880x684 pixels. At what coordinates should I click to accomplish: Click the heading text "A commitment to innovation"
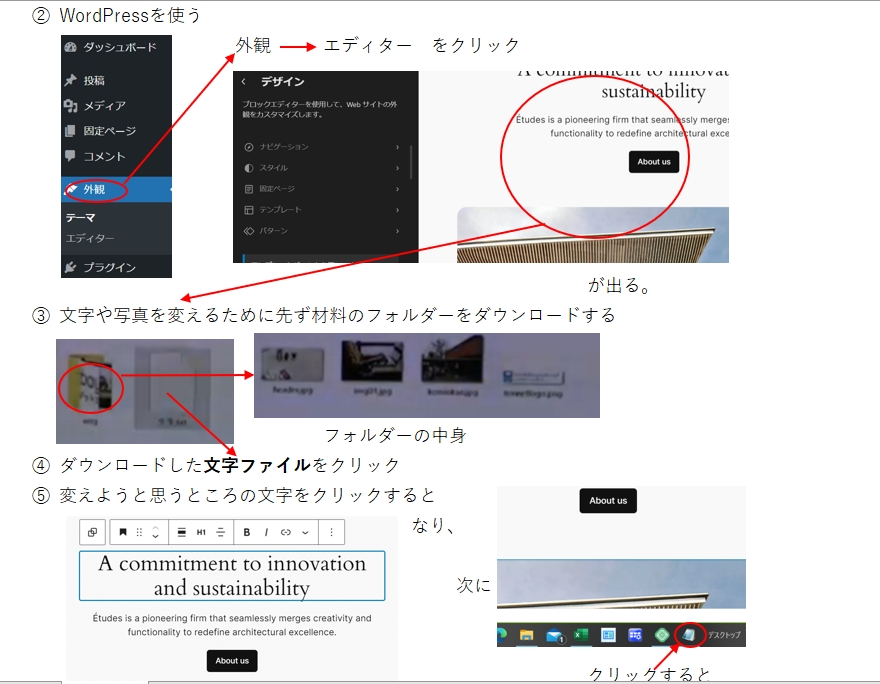click(x=232, y=564)
